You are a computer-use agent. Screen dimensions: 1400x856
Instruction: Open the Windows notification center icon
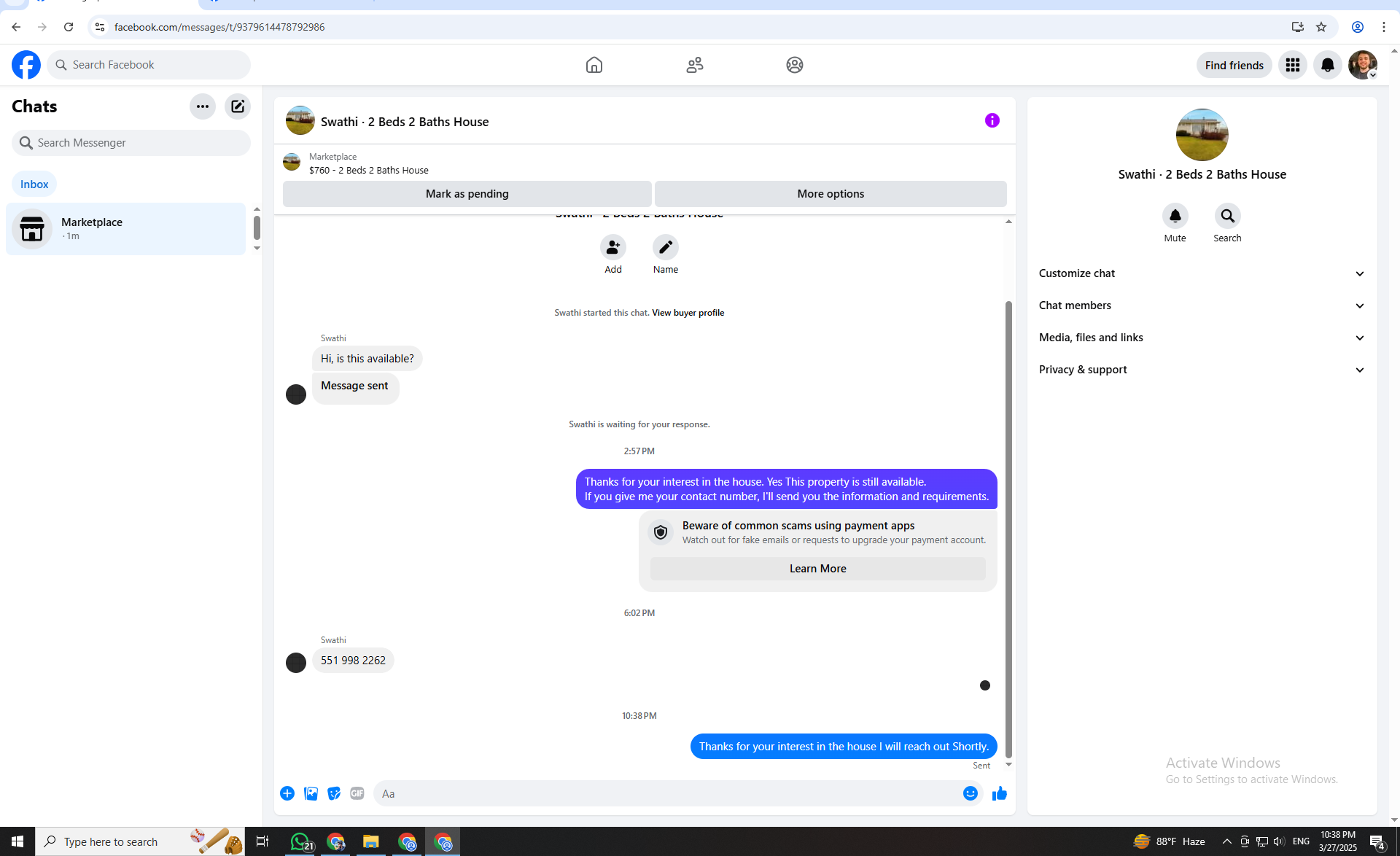pyautogui.click(x=1377, y=841)
